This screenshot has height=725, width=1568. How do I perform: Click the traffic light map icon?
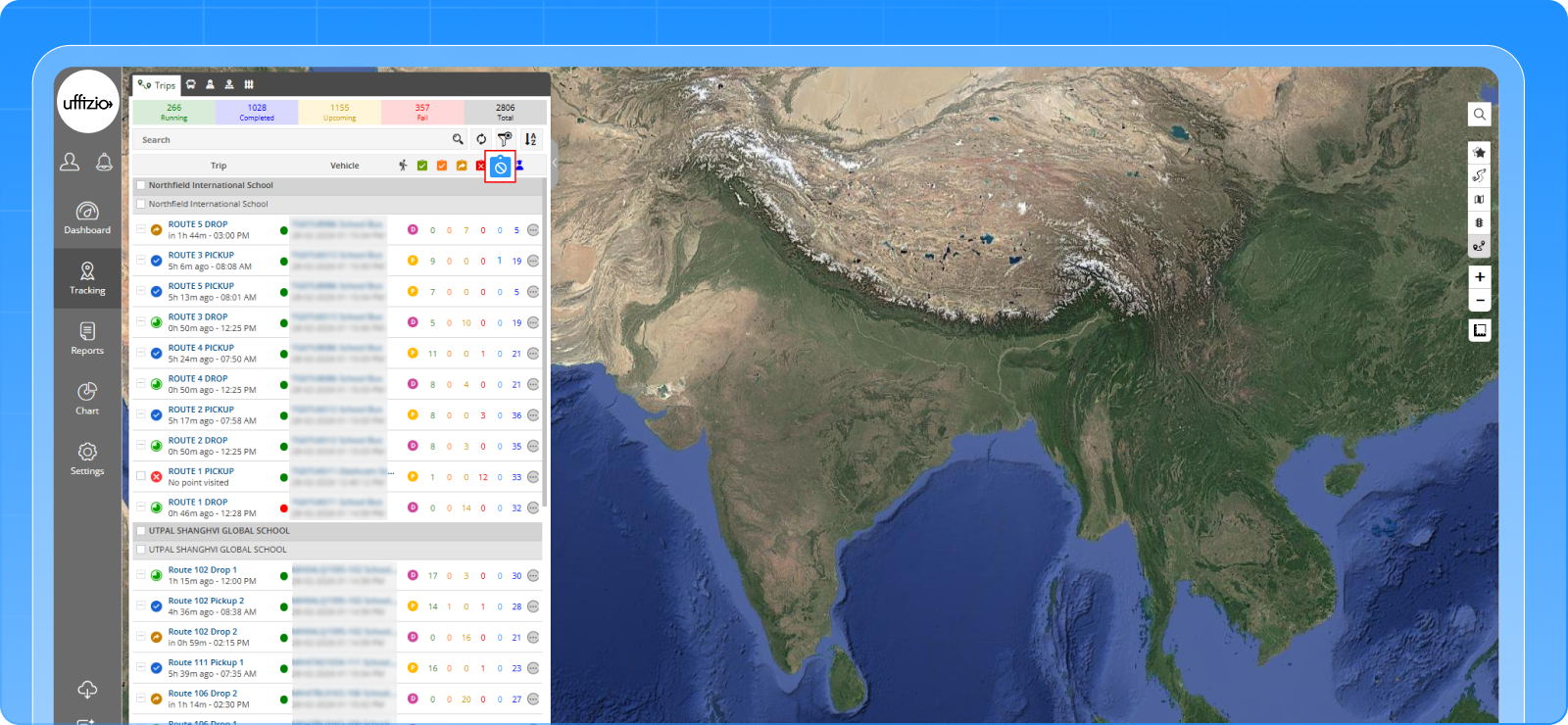click(1480, 222)
